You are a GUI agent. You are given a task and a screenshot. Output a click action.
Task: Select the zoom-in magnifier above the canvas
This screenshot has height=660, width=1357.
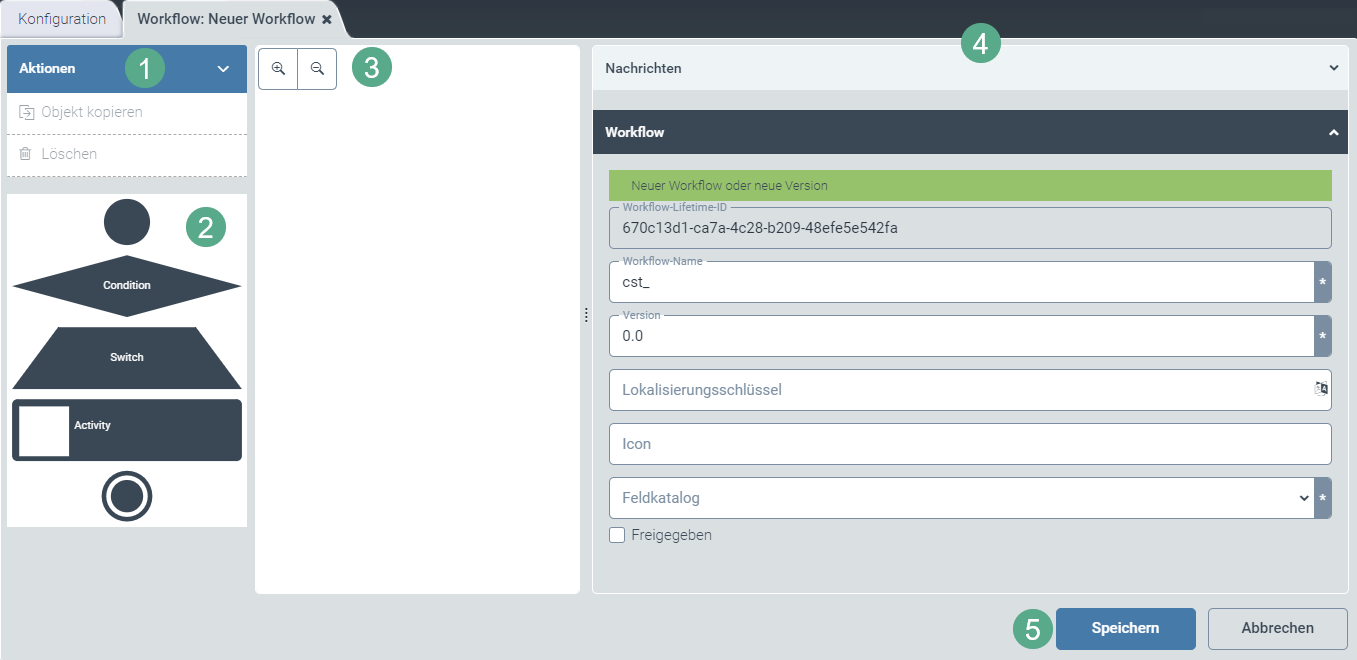point(277,68)
